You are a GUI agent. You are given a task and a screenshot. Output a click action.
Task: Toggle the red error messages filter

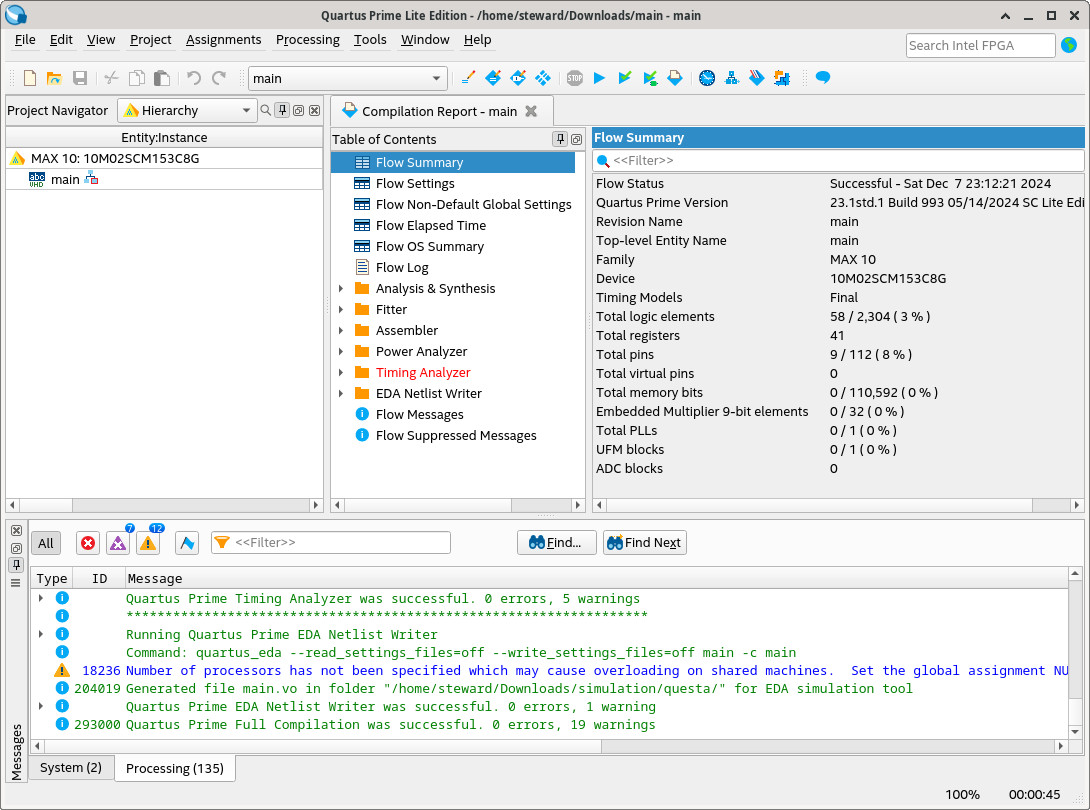tap(88, 543)
